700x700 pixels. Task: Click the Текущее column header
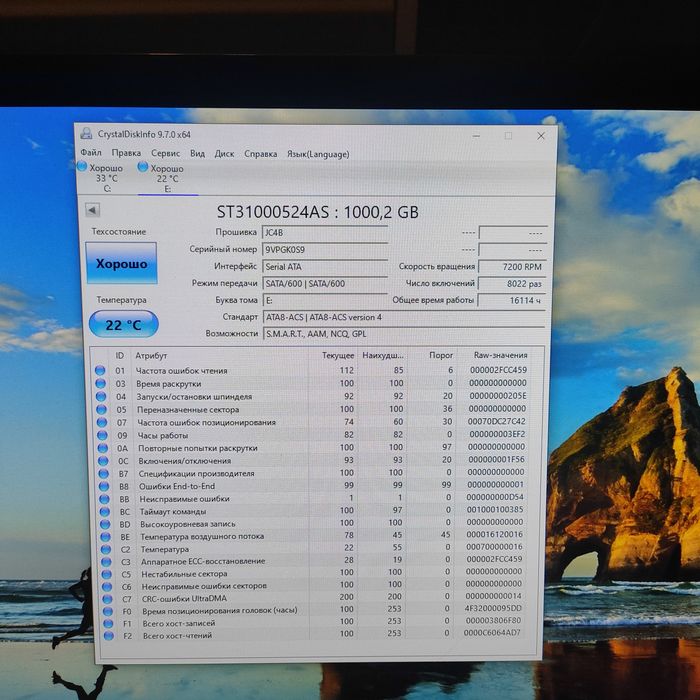pos(338,355)
